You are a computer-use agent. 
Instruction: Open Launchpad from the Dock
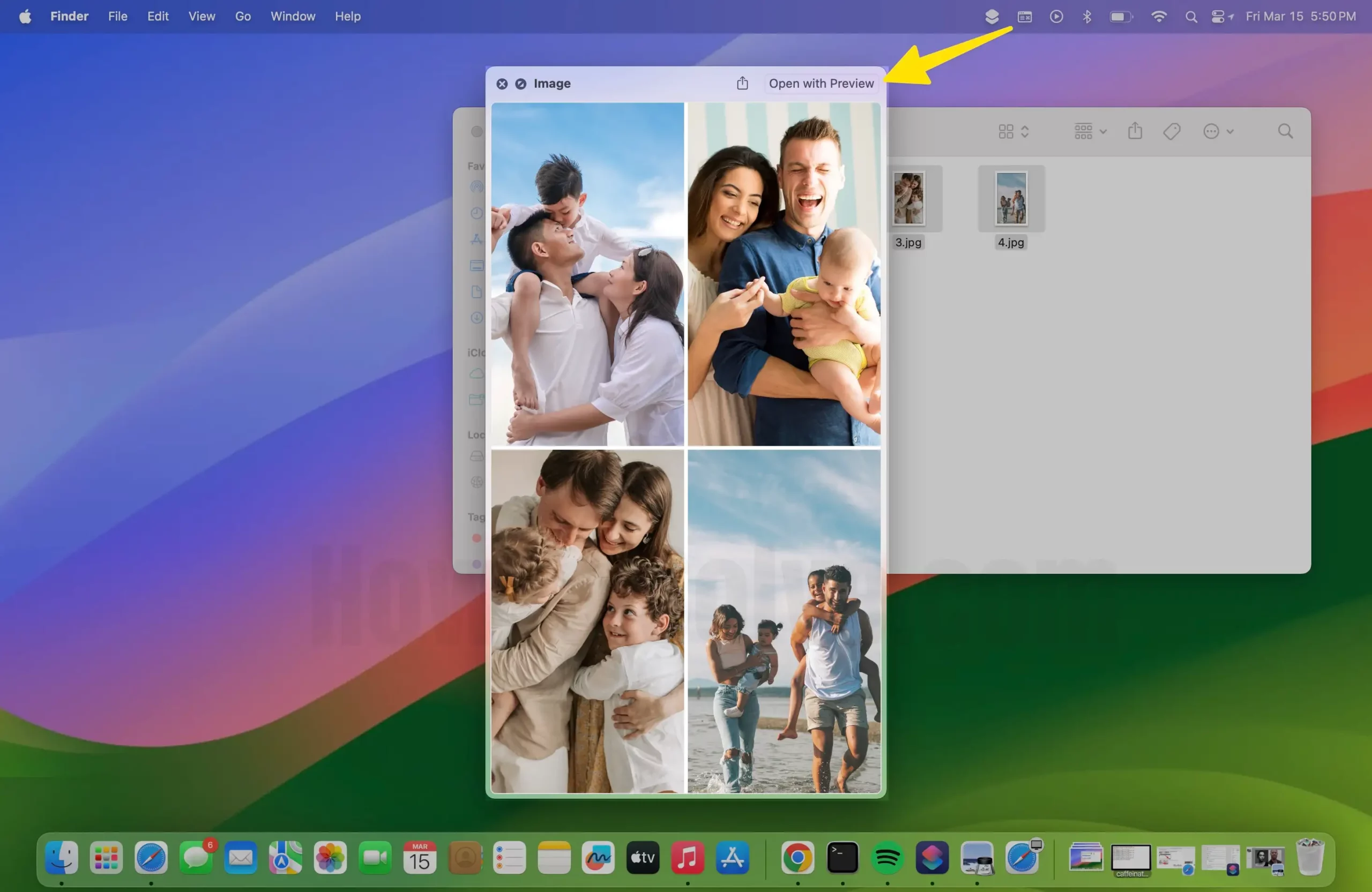(106, 857)
